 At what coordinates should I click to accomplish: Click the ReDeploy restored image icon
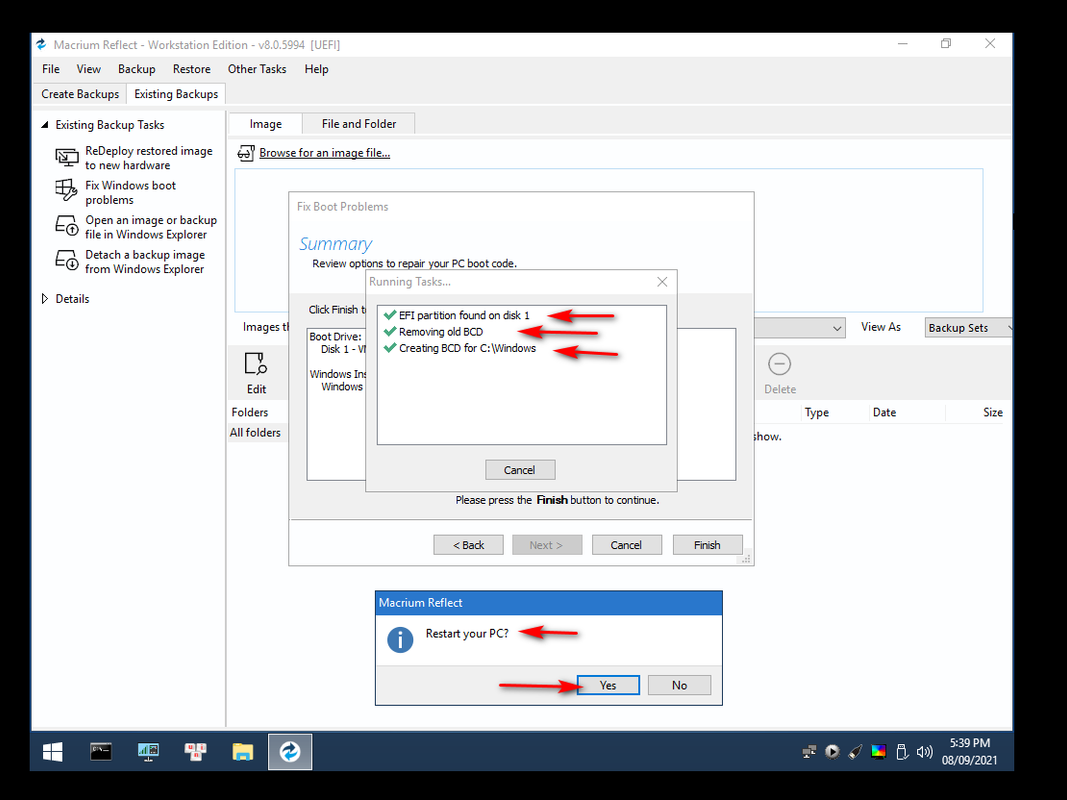tap(67, 158)
